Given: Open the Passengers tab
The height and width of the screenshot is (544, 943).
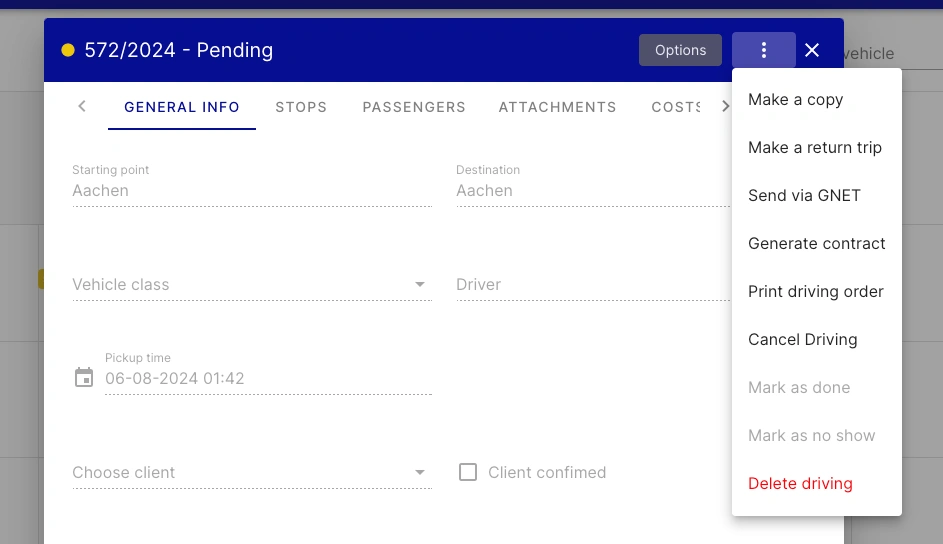Looking at the screenshot, I should [414, 107].
